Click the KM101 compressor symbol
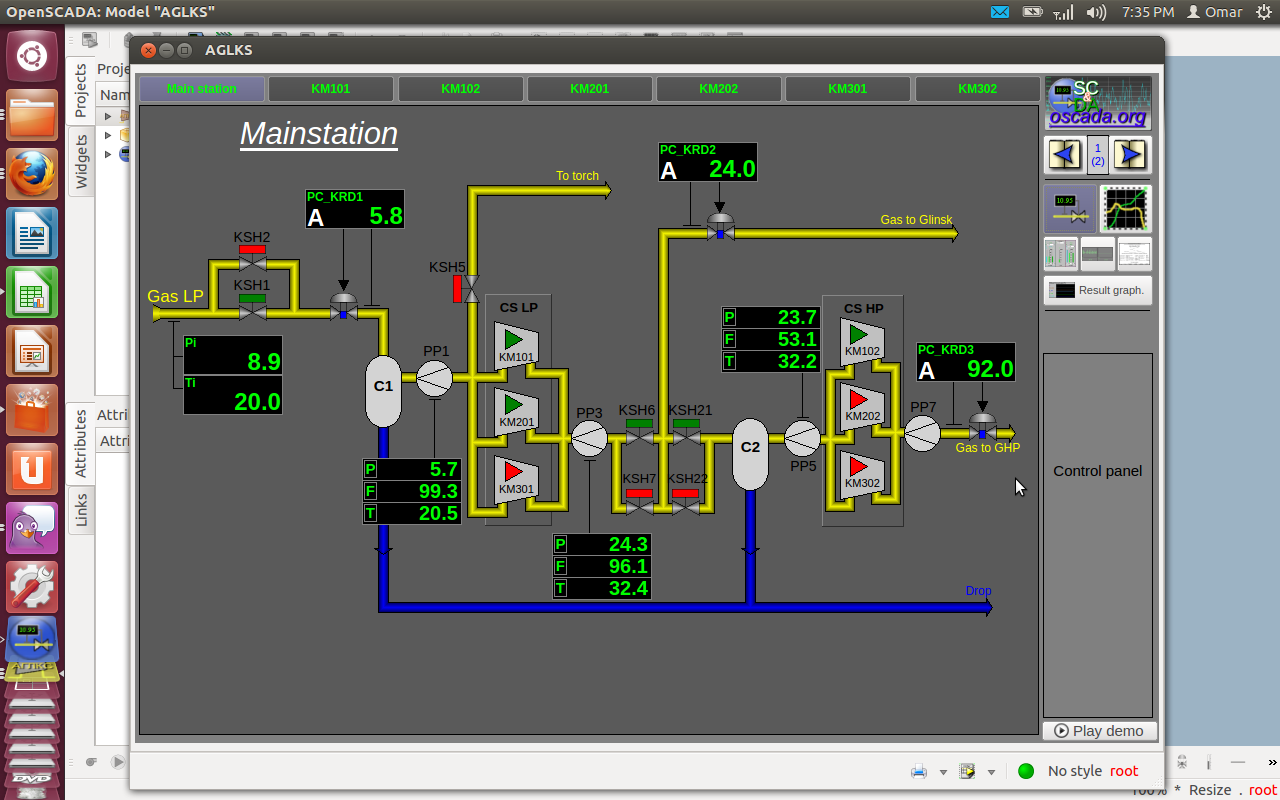The height and width of the screenshot is (800, 1280). [516, 344]
